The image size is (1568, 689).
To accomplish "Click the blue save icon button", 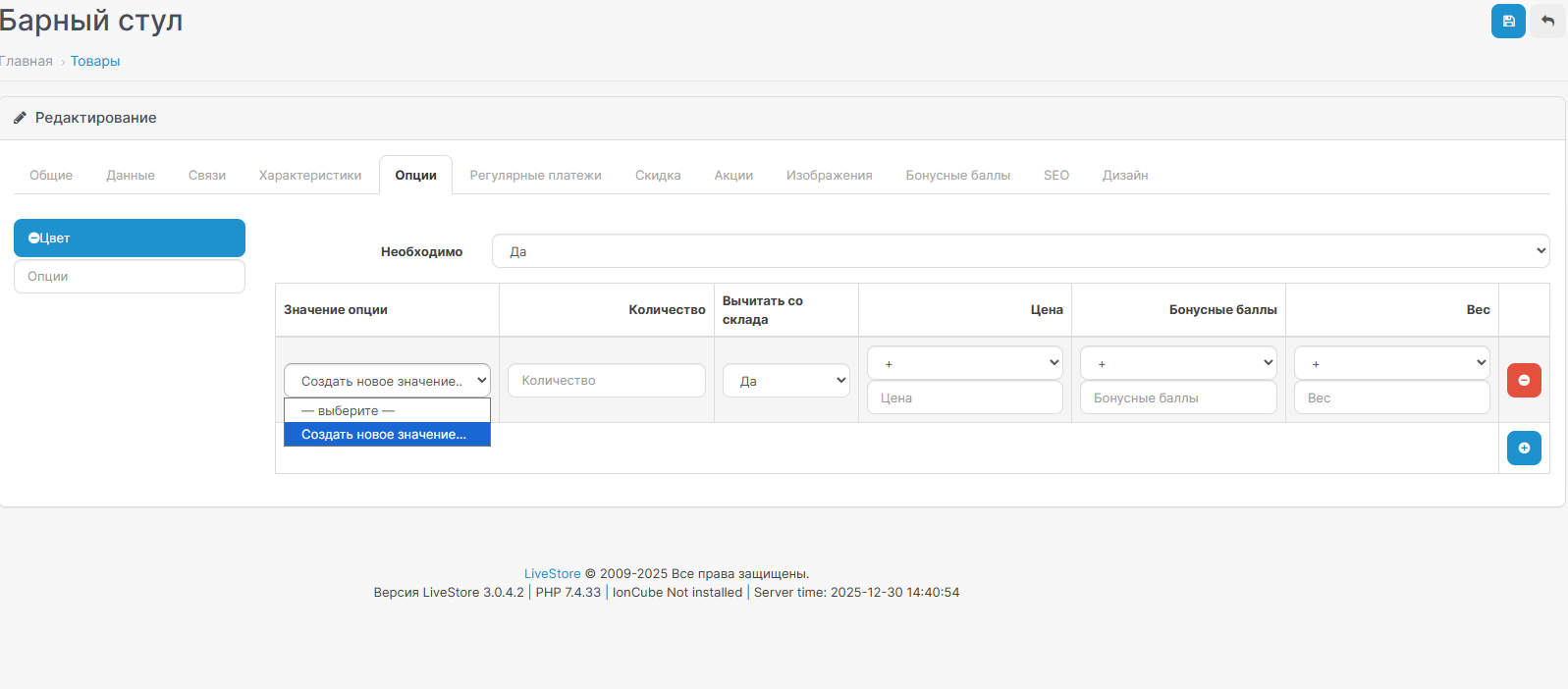I will [x=1507, y=22].
